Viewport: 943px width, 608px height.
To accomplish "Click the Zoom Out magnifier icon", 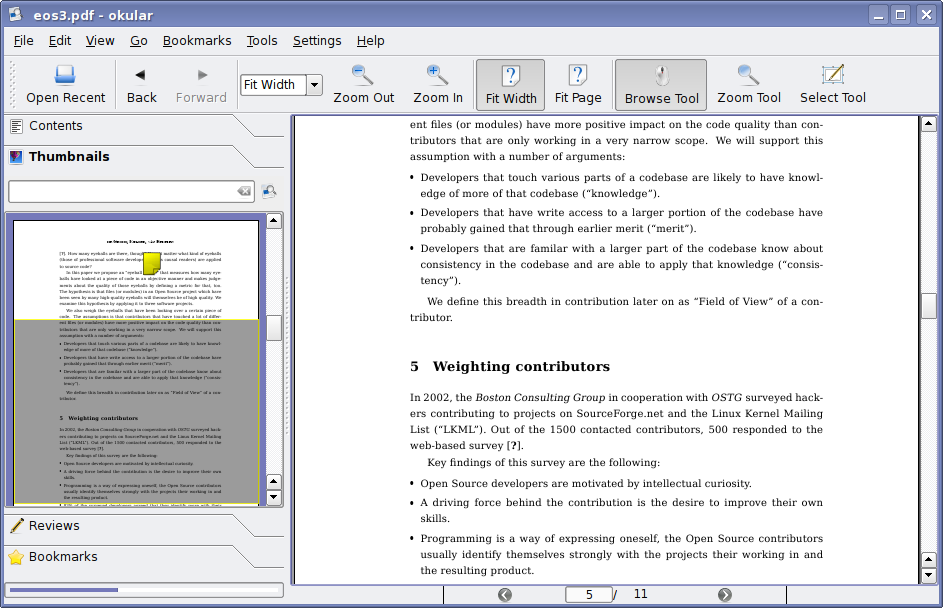I will click(363, 75).
